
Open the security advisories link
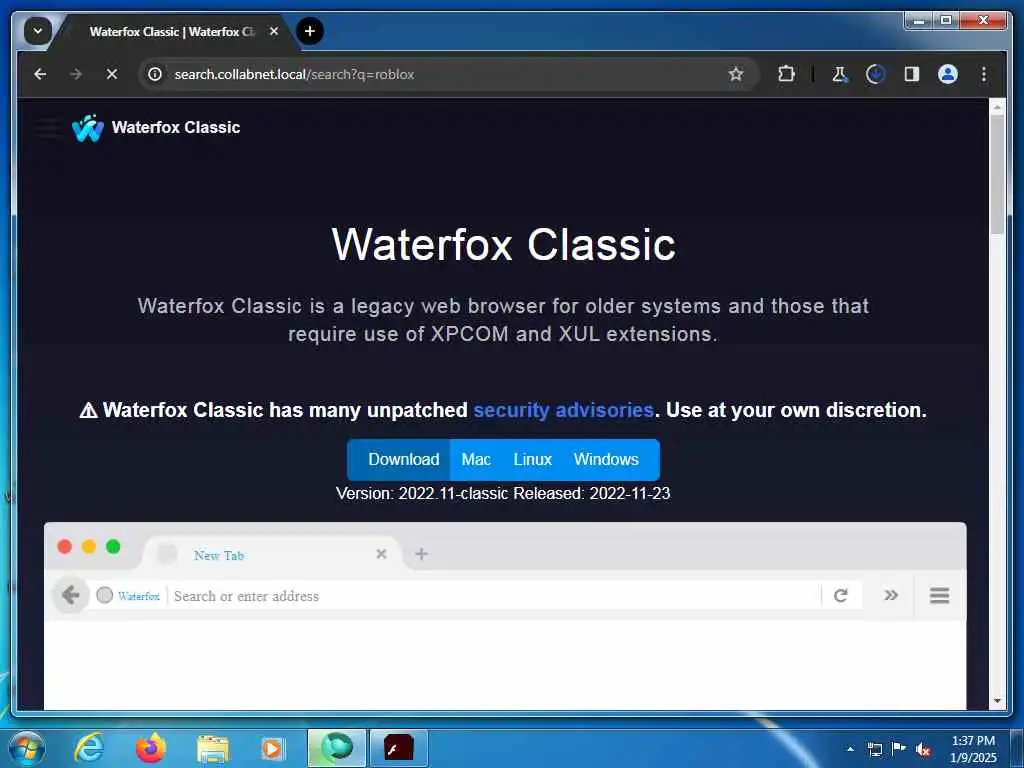coord(563,410)
